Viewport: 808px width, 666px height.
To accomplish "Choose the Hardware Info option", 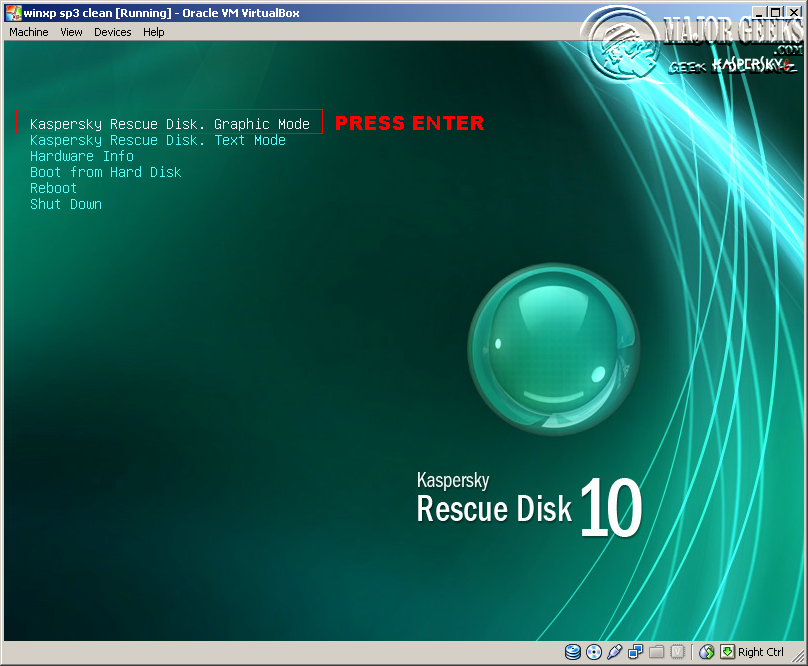I will click(x=81, y=156).
